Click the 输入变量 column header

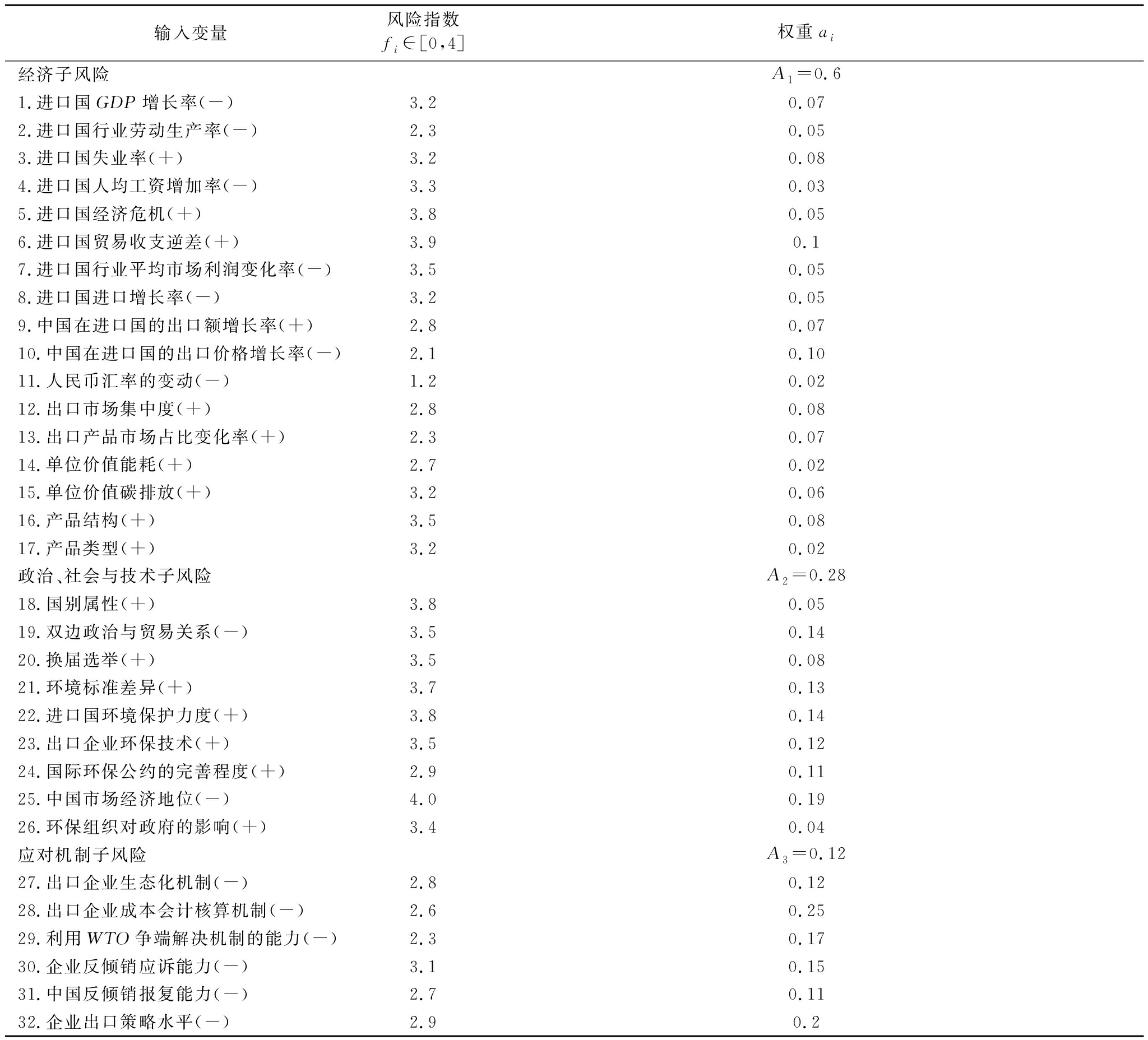tap(190, 33)
